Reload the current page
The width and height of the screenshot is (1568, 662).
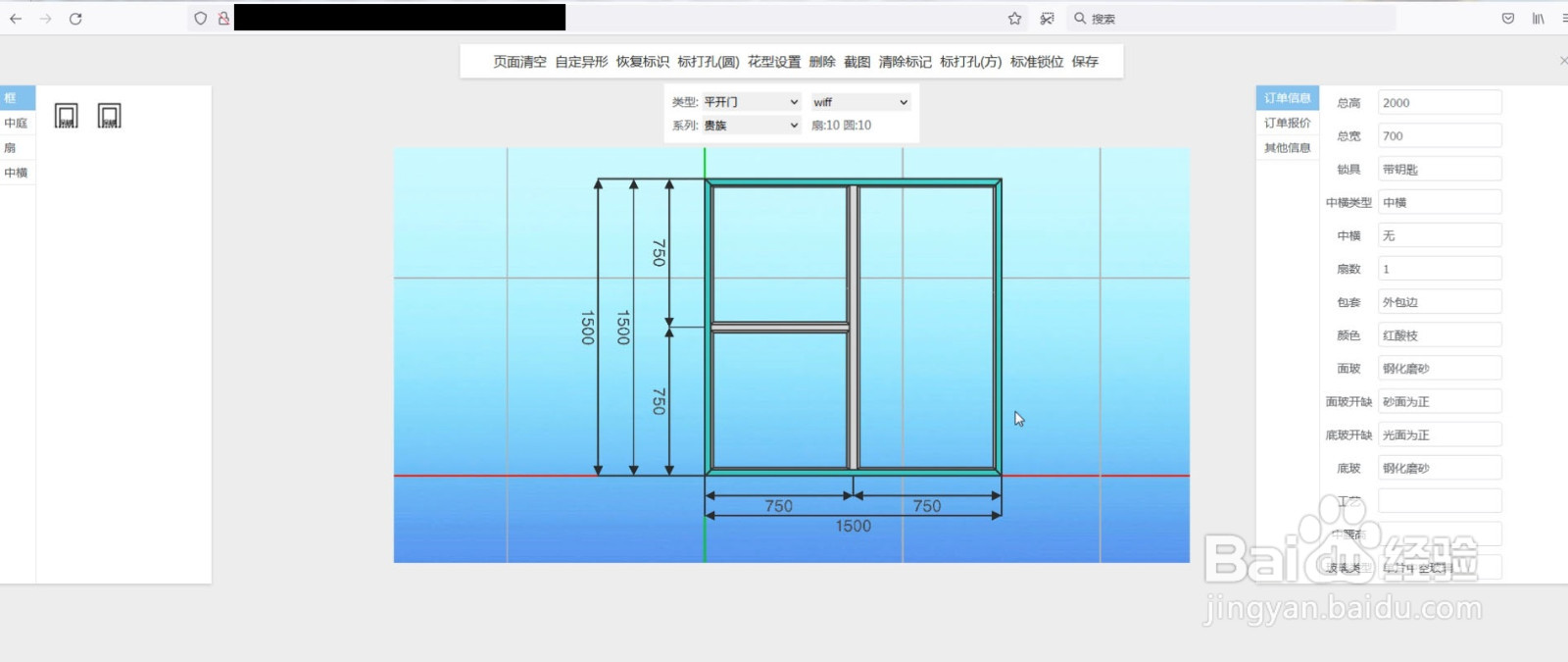pyautogui.click(x=75, y=19)
